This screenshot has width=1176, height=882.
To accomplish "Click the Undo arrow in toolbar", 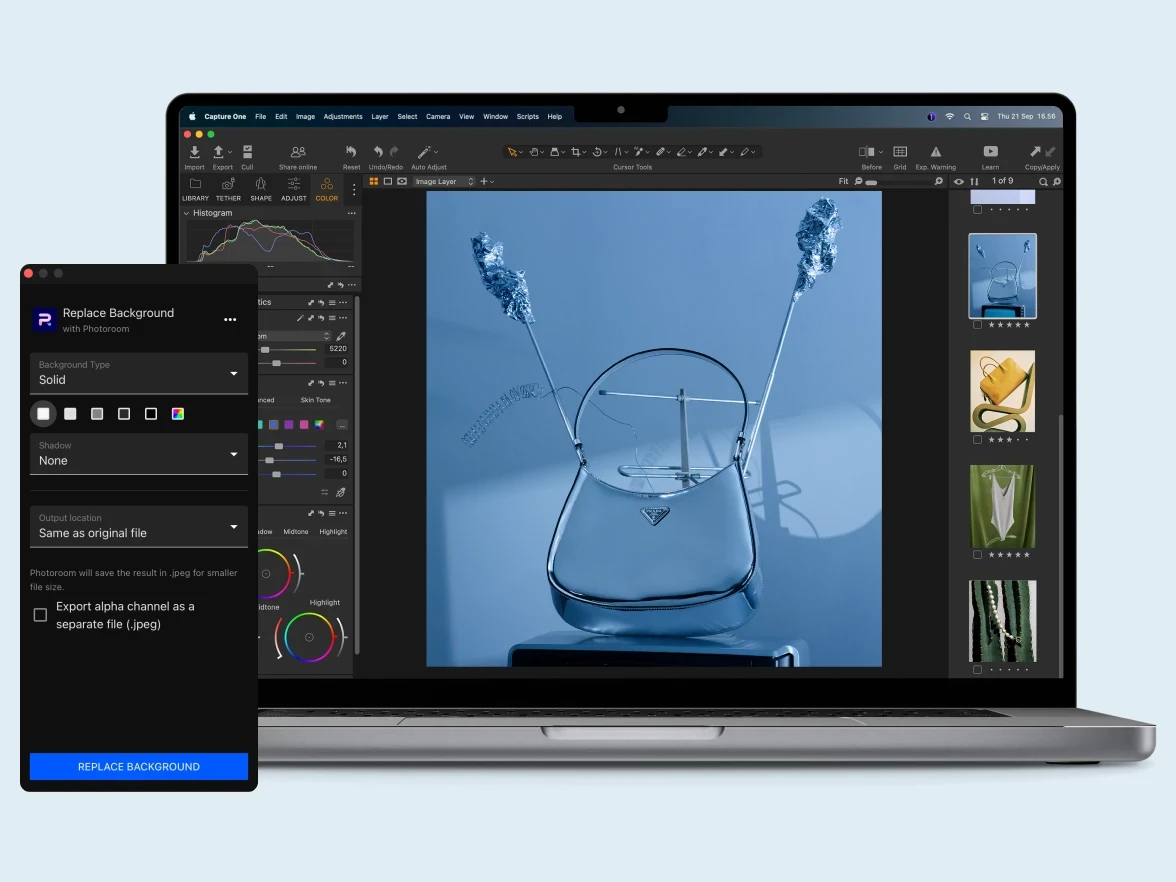I will click(378, 152).
